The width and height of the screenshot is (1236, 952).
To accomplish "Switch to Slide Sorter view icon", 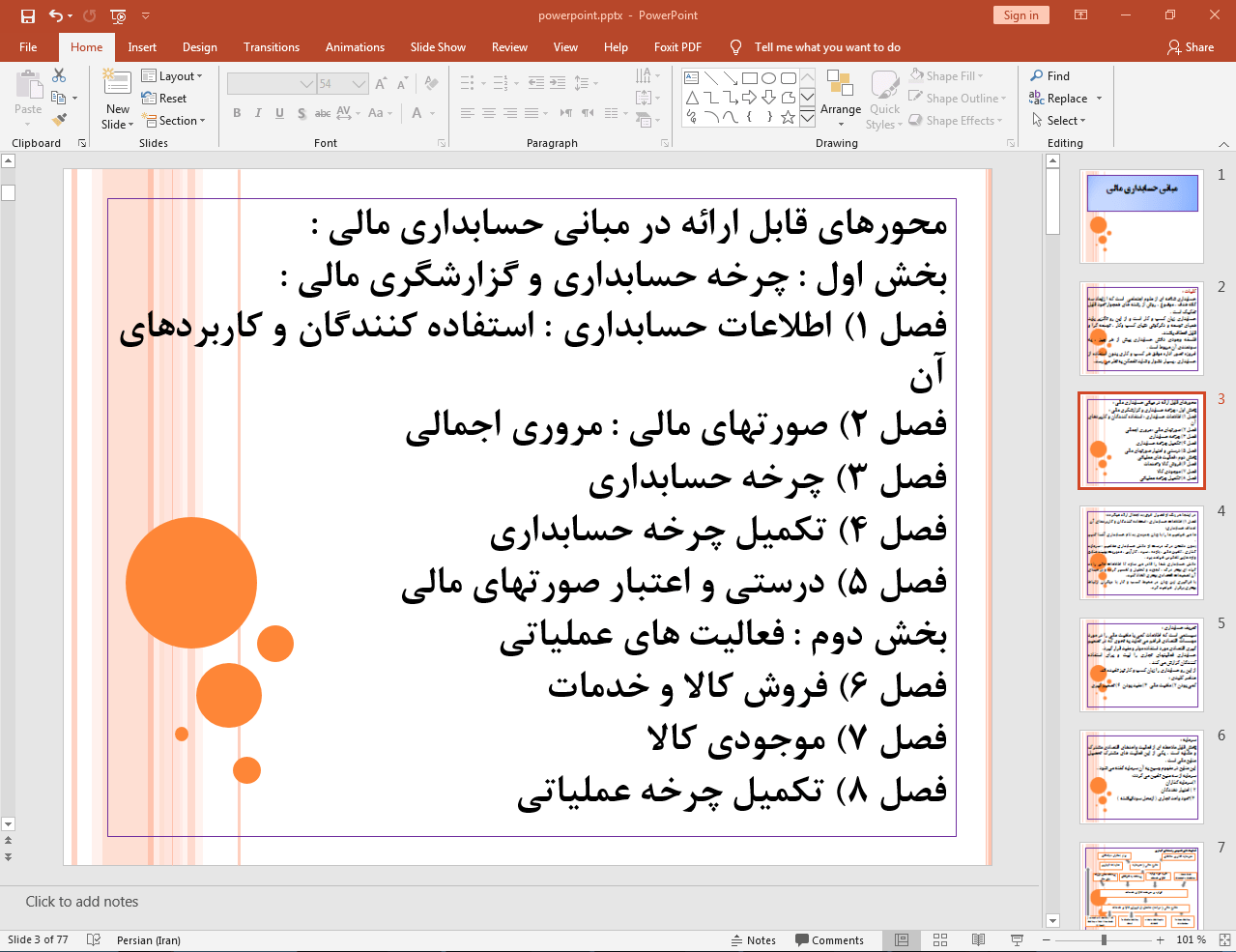I will [939, 939].
